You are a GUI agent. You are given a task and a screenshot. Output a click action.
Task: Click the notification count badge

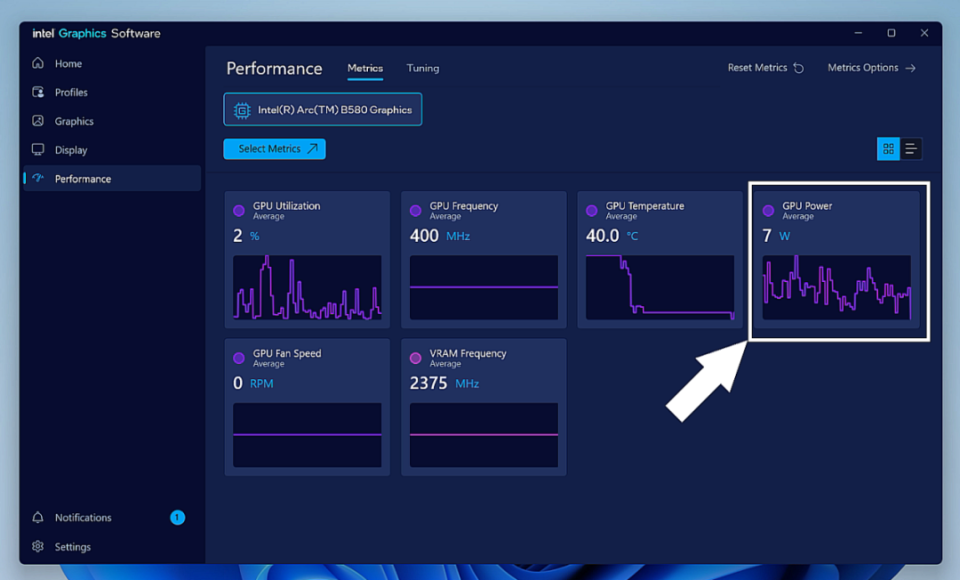point(178,518)
